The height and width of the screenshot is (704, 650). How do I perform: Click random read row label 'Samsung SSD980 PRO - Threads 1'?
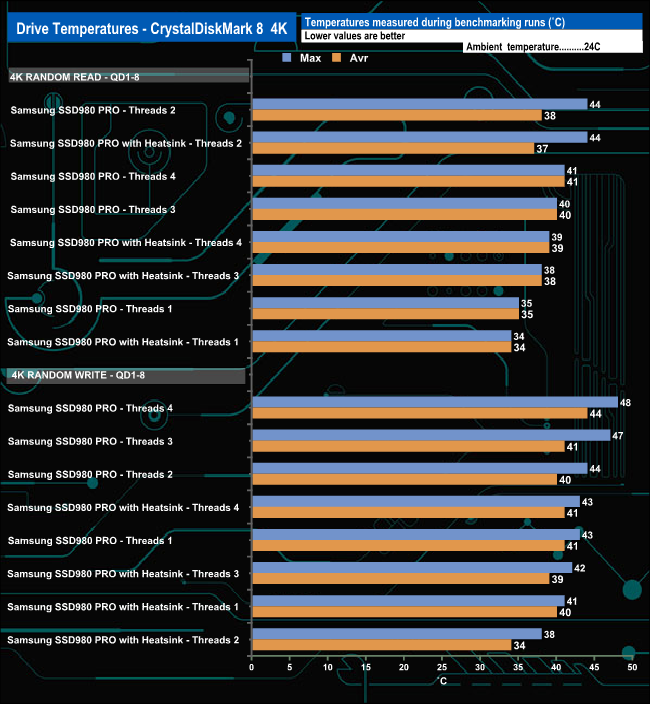coord(90,309)
